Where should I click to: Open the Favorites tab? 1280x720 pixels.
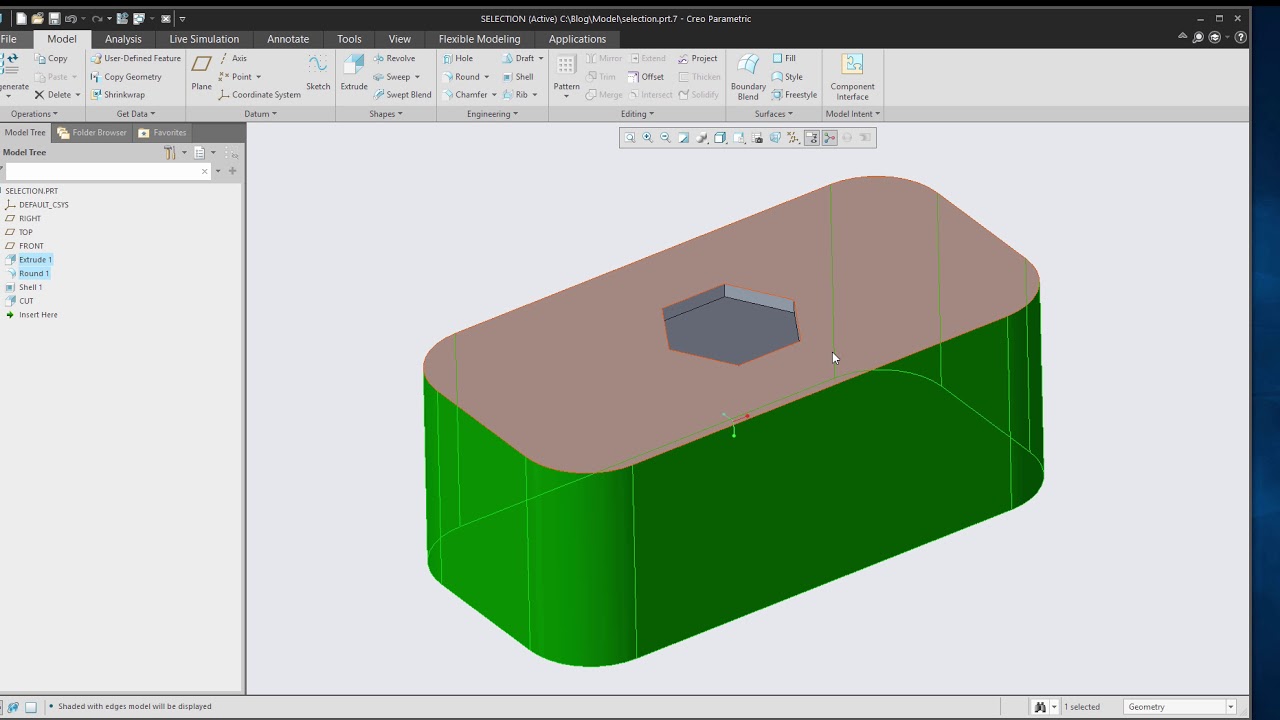coord(162,132)
